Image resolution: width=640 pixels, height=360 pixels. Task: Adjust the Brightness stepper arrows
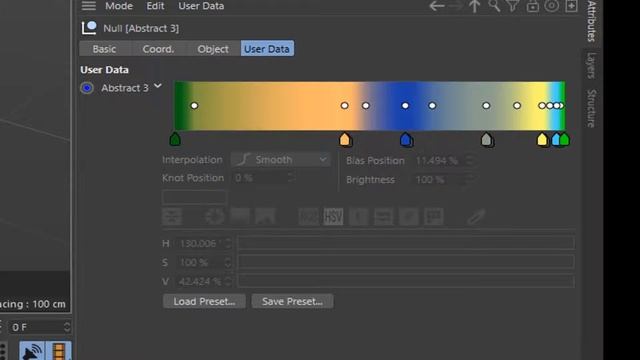[469, 179]
